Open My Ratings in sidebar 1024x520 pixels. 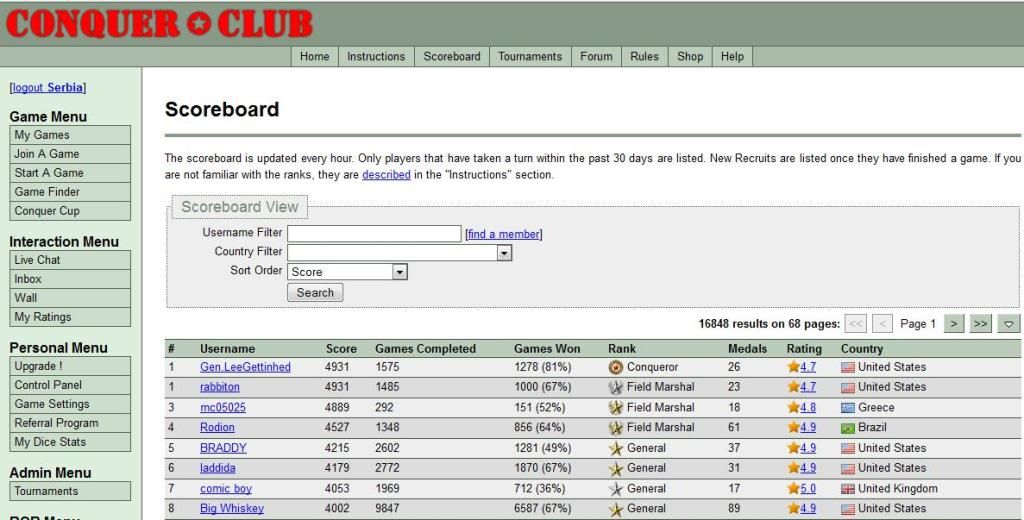coord(70,317)
